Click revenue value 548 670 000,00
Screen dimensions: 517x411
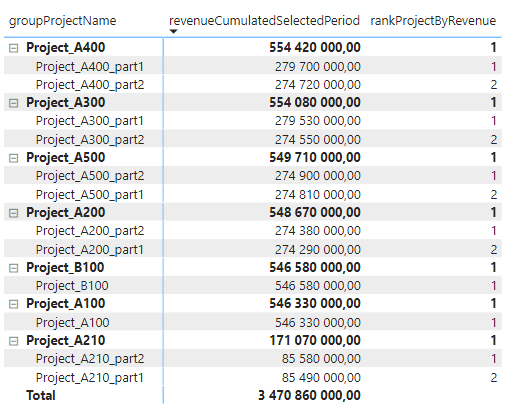(315, 213)
